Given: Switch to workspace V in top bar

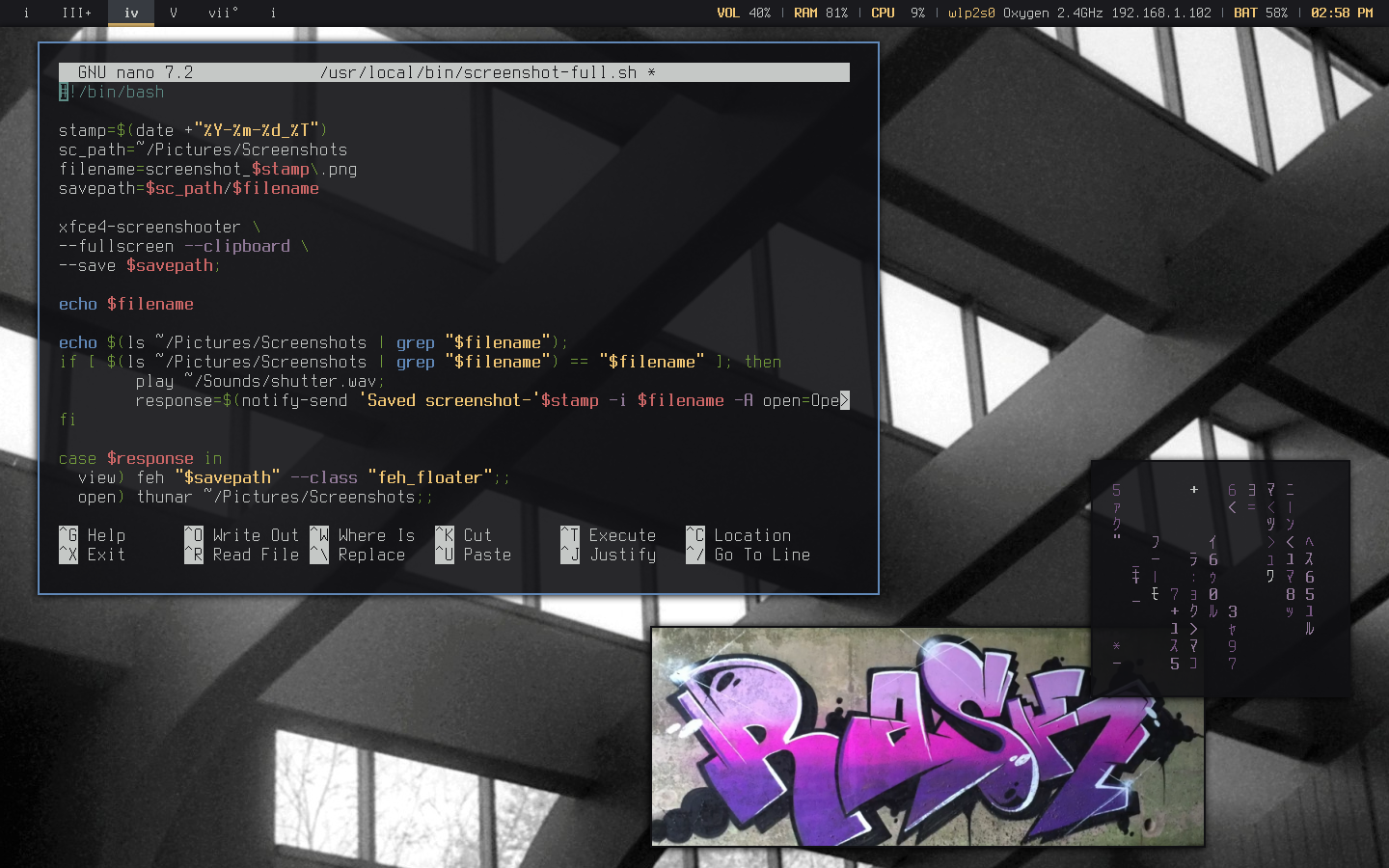Looking at the screenshot, I should tap(174, 13).
